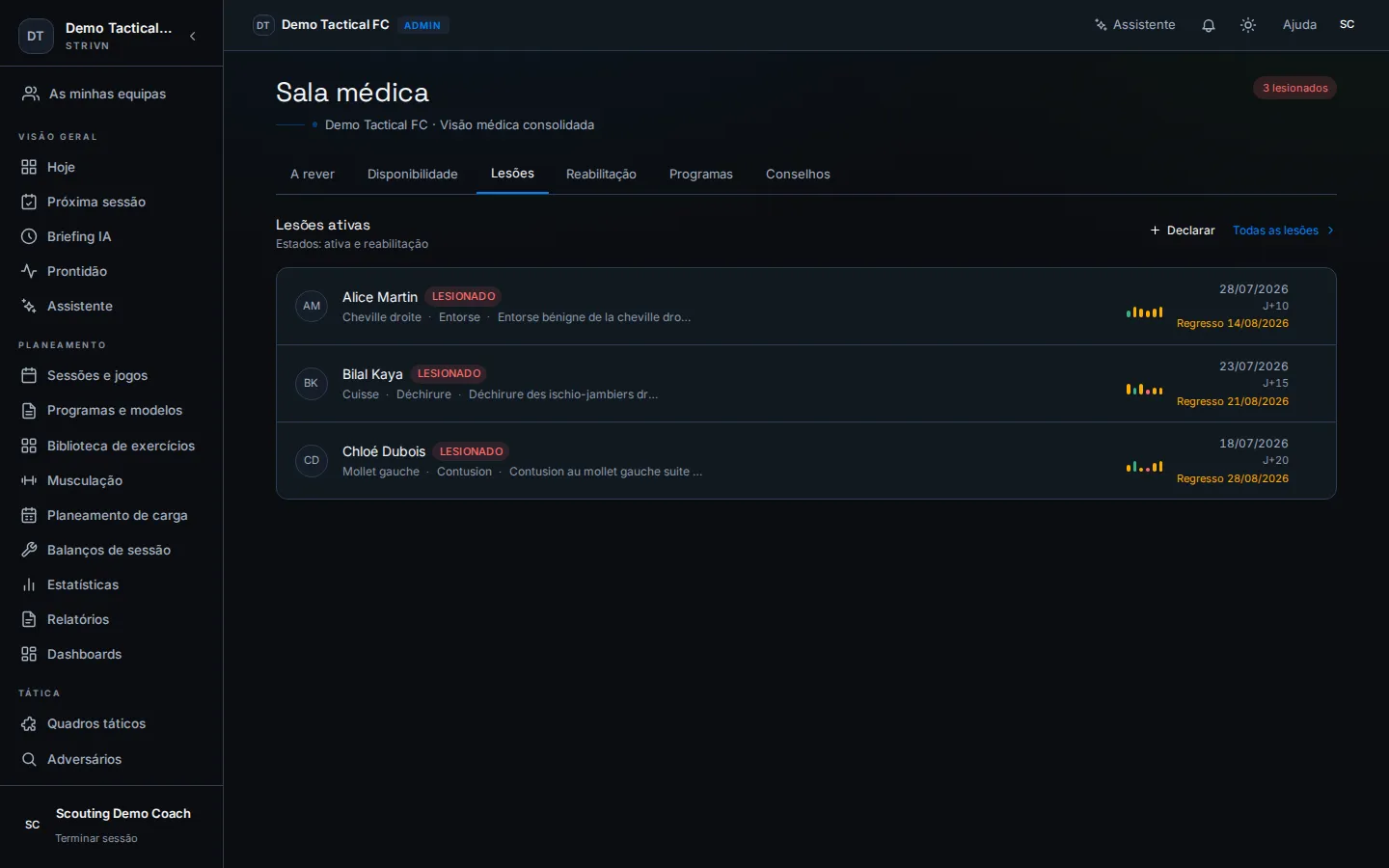Open the SC user avatar menu
The height and width of the screenshot is (868, 1389).
click(x=1348, y=25)
